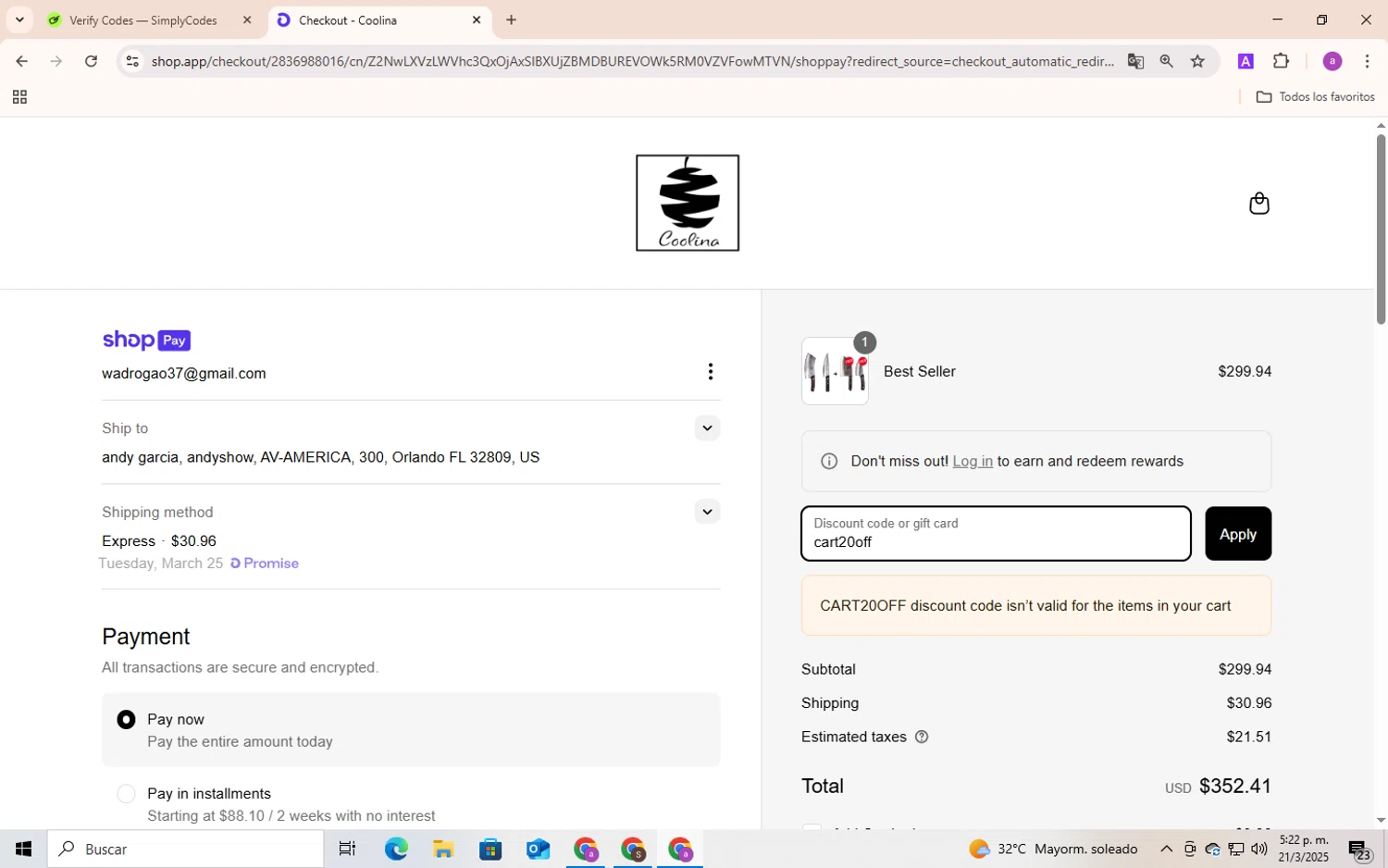Click the Shop Pay logo

[x=146, y=340]
